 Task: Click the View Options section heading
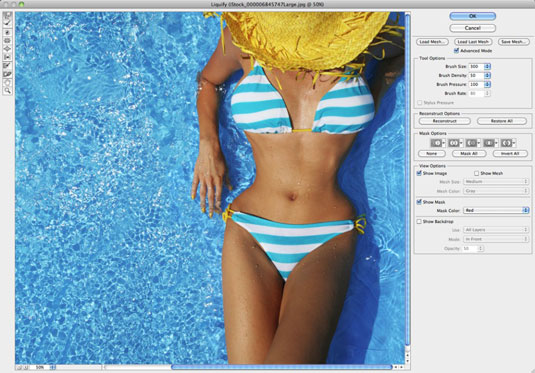432,166
